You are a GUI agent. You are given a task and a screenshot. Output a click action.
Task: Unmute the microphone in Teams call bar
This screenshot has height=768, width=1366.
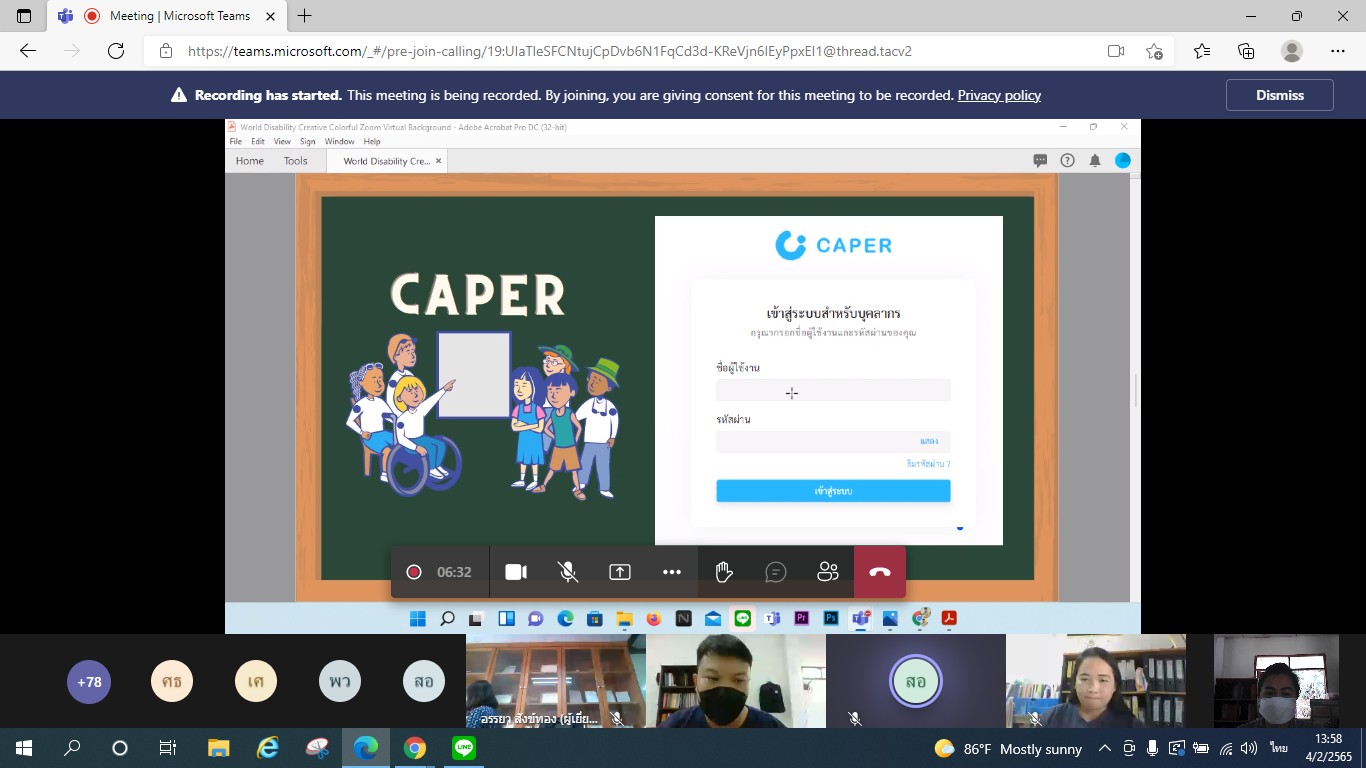click(x=568, y=572)
